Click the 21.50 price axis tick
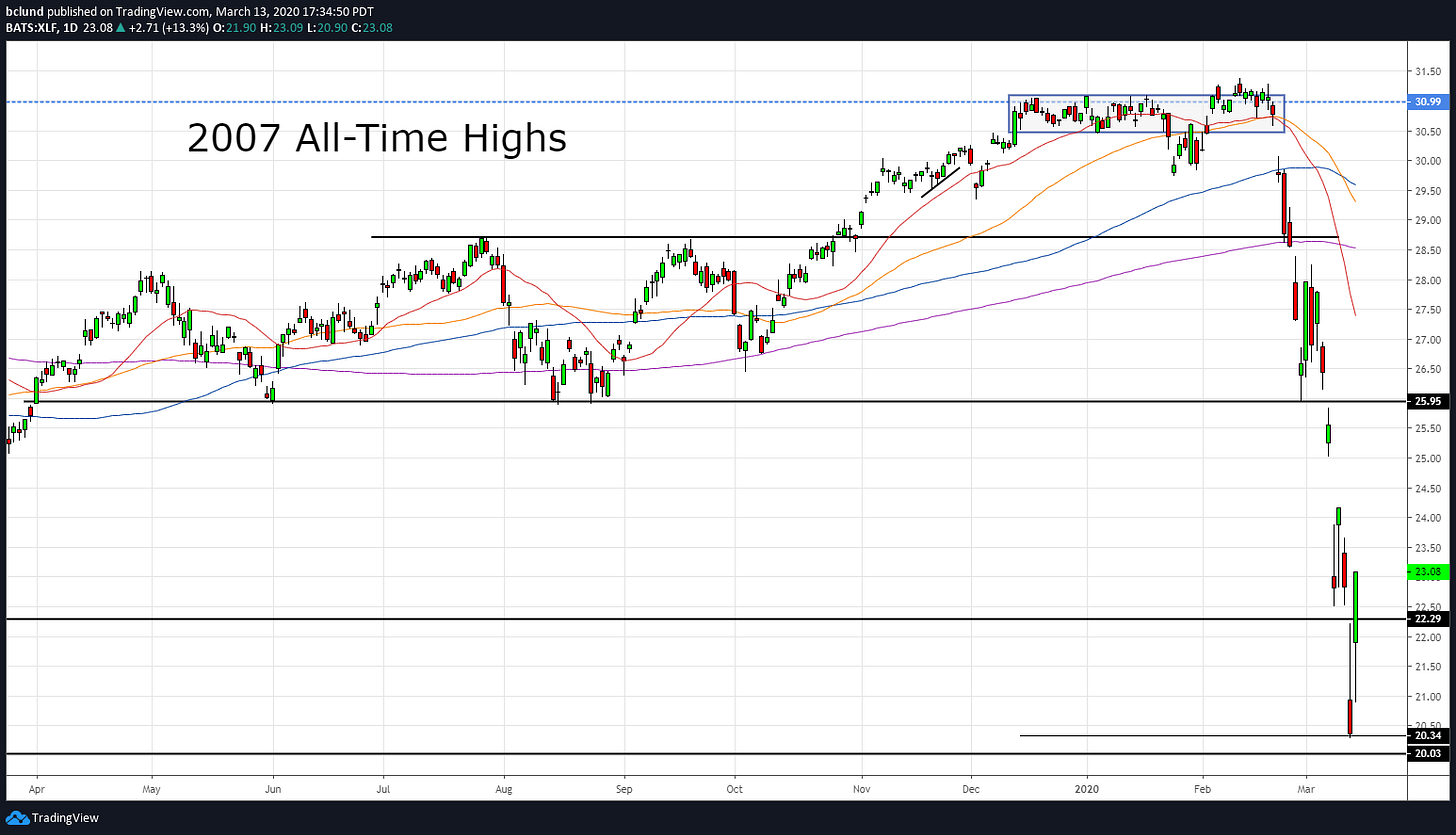The height and width of the screenshot is (835, 1456). click(x=1427, y=666)
